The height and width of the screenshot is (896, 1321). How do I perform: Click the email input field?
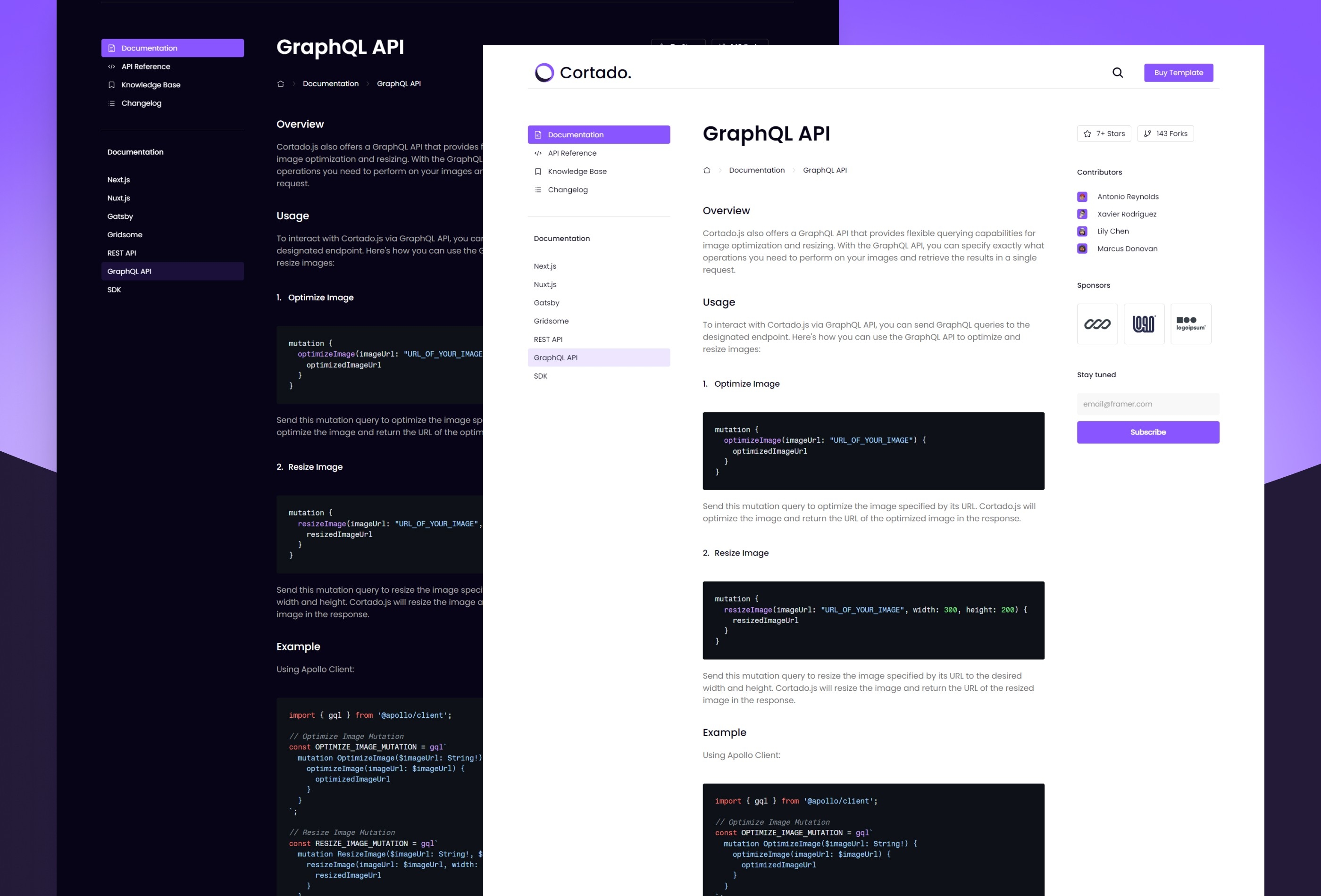[1148, 404]
